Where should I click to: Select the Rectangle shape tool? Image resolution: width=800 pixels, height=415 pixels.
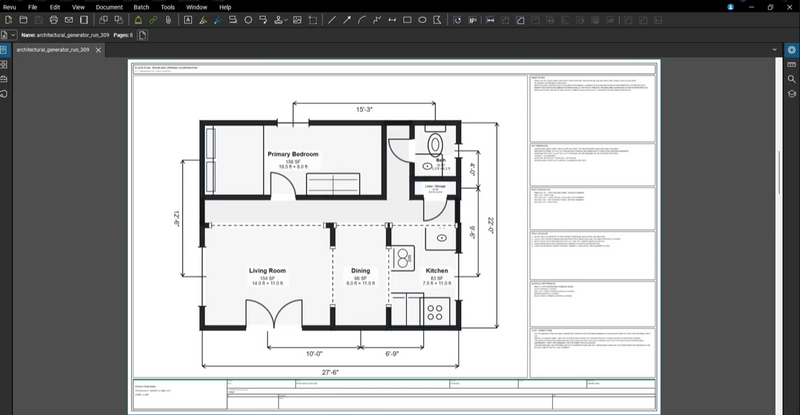point(407,20)
